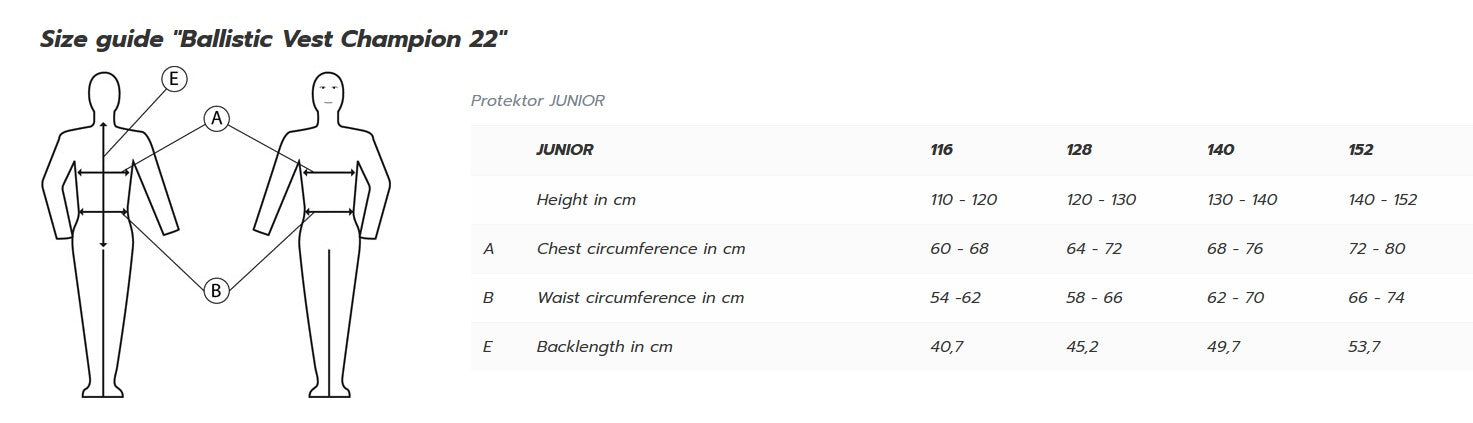This screenshot has height=423, width=1473.
Task: Select the size guide heading text
Action: click(275, 39)
